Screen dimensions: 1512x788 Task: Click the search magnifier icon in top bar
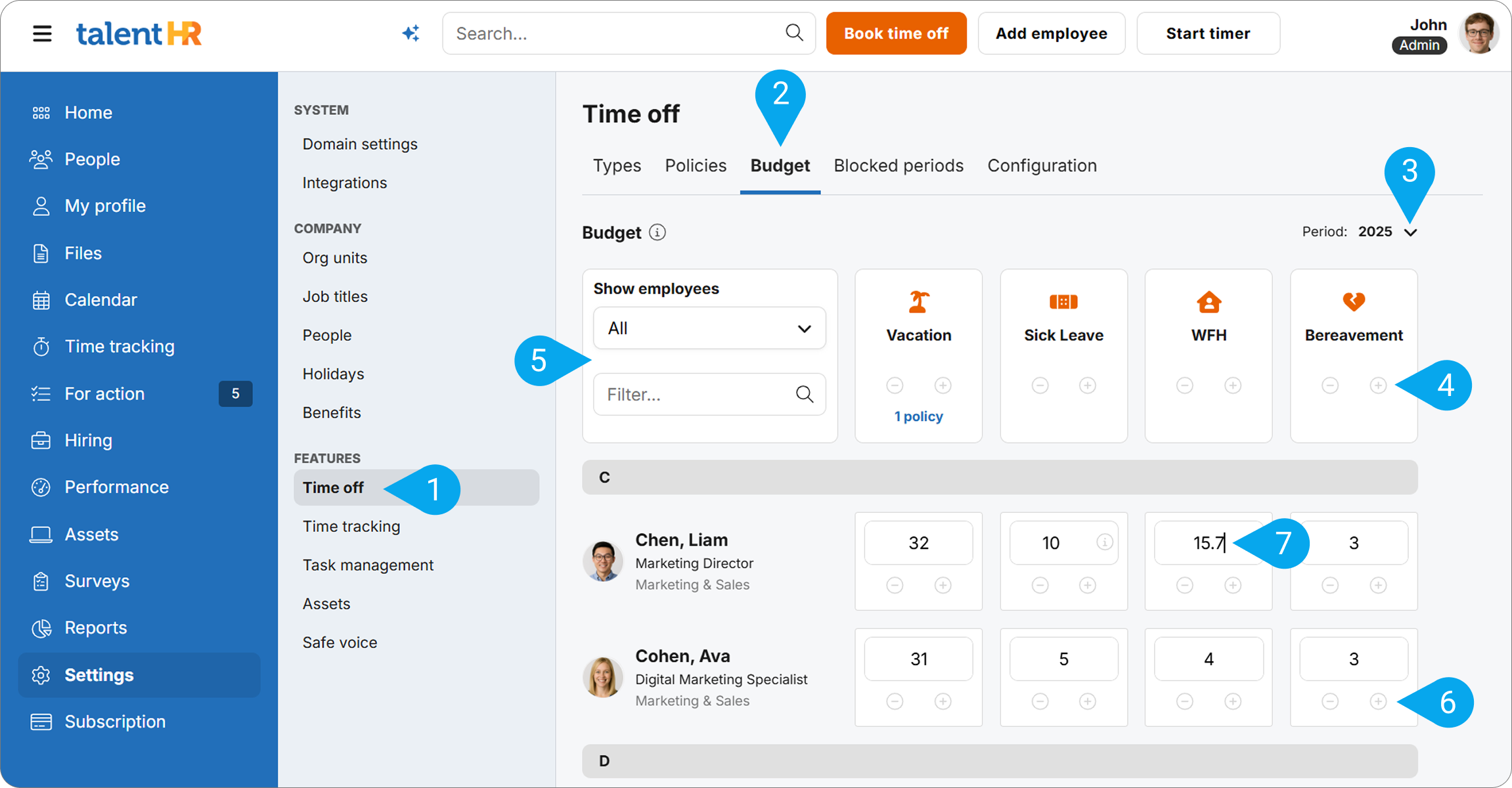coord(794,33)
